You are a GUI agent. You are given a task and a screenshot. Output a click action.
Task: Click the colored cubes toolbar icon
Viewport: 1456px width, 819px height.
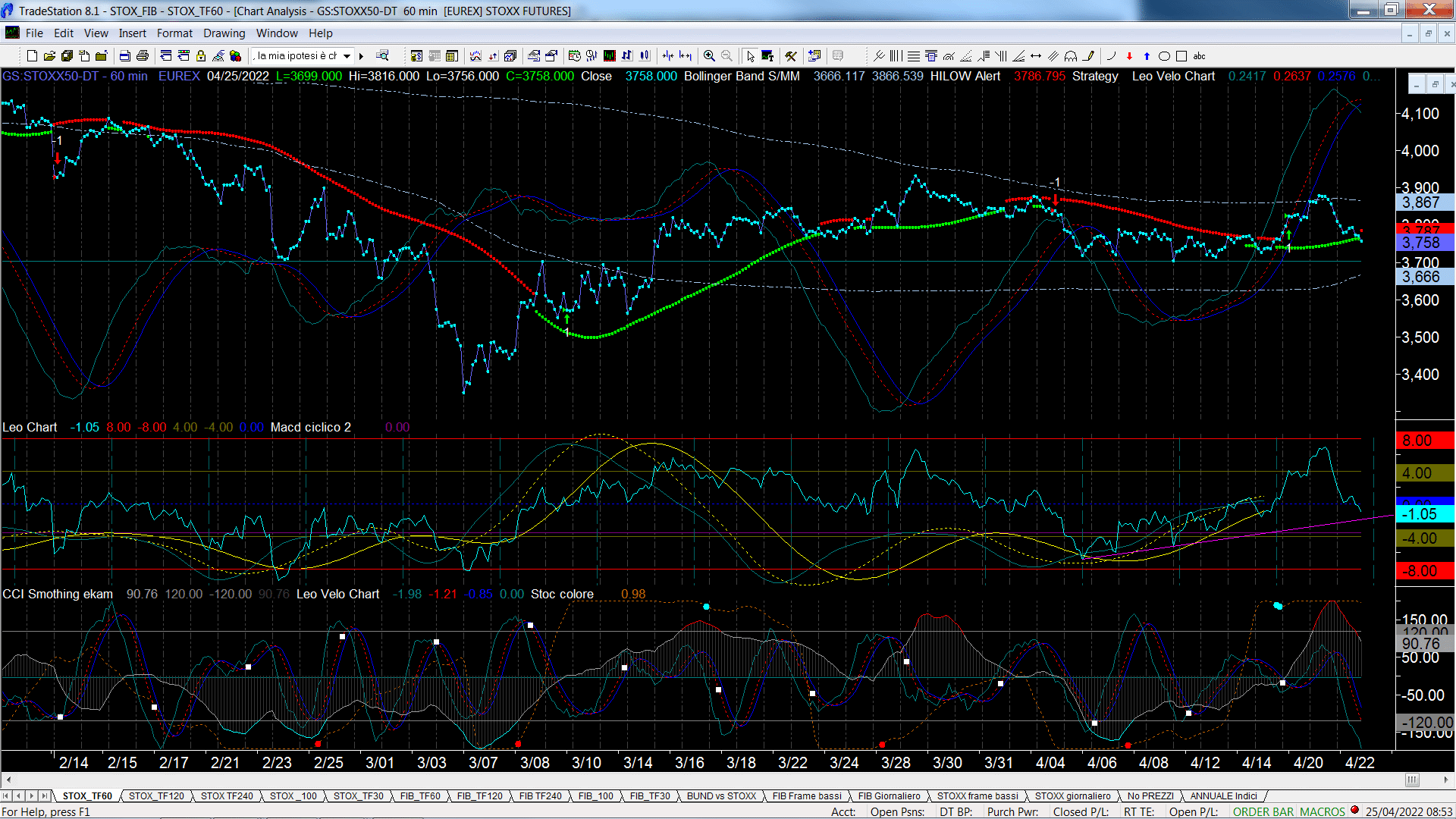point(235,55)
